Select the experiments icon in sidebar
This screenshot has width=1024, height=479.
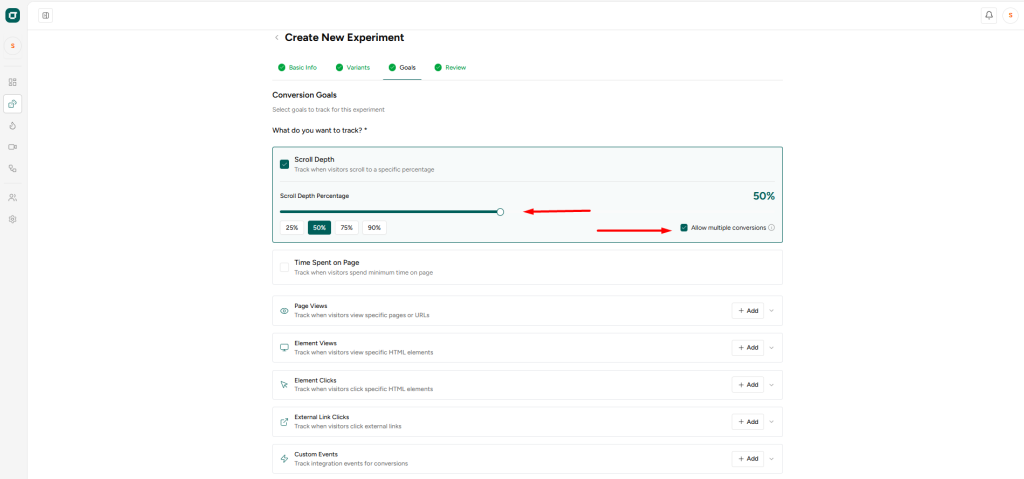pyautogui.click(x=12, y=104)
